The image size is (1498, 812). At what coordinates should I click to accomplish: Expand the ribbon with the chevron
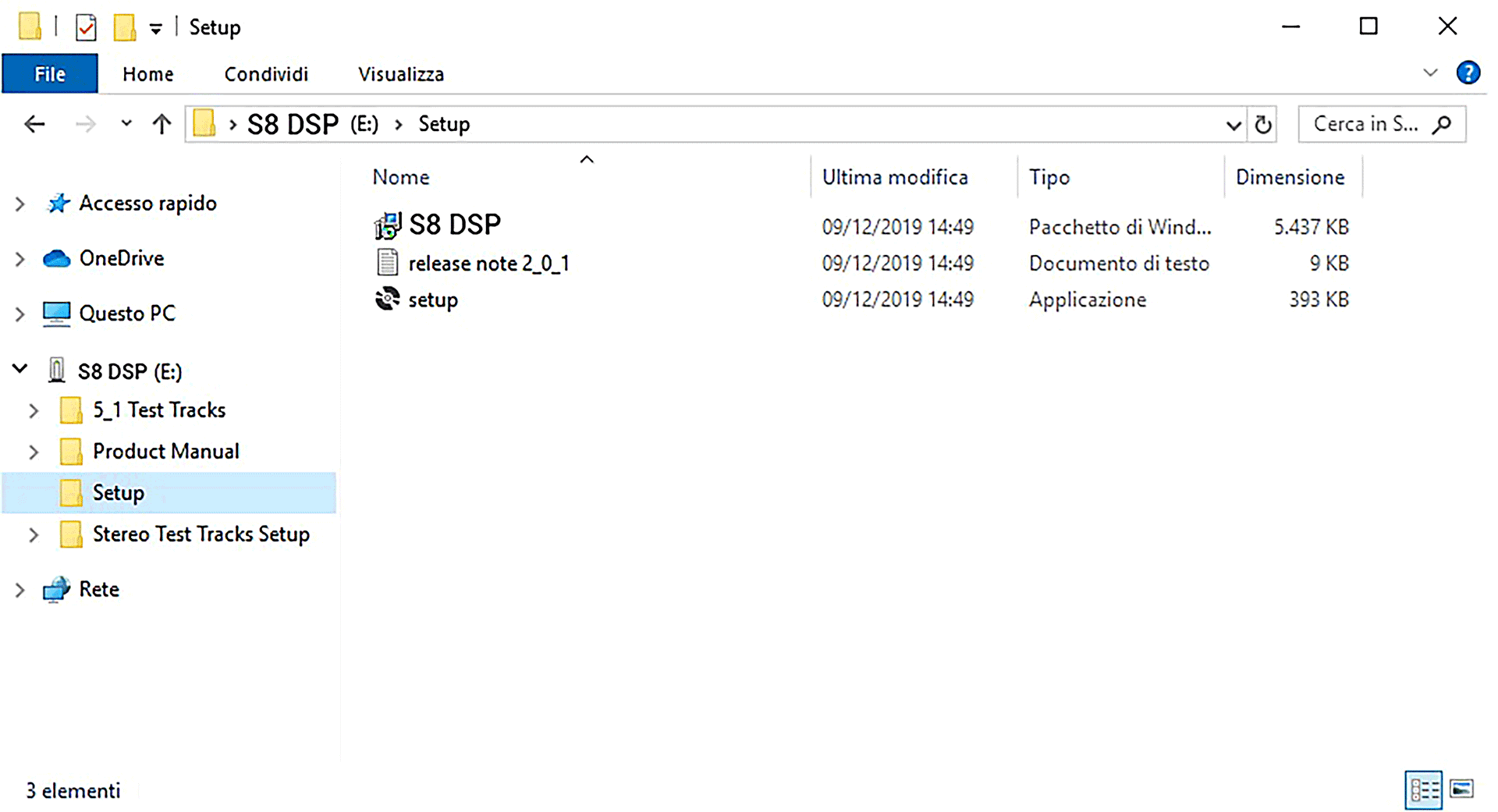click(1430, 73)
